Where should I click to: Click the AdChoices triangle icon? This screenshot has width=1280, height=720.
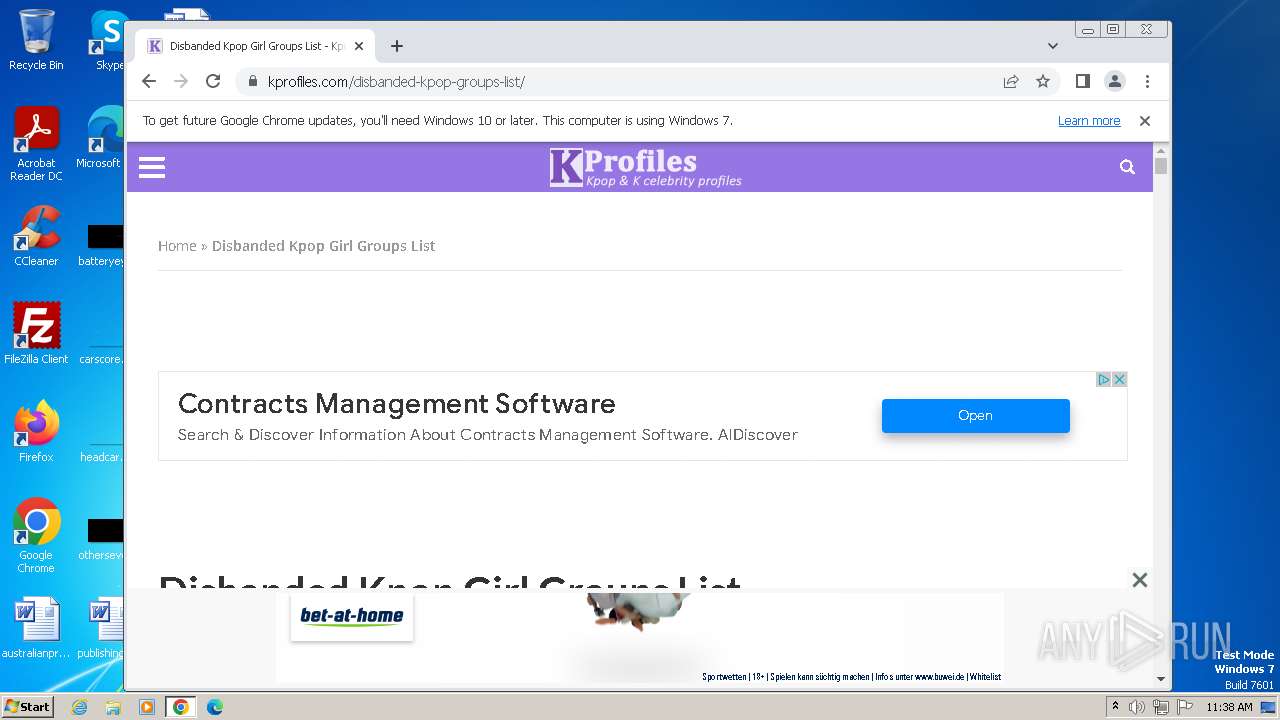coord(1104,379)
